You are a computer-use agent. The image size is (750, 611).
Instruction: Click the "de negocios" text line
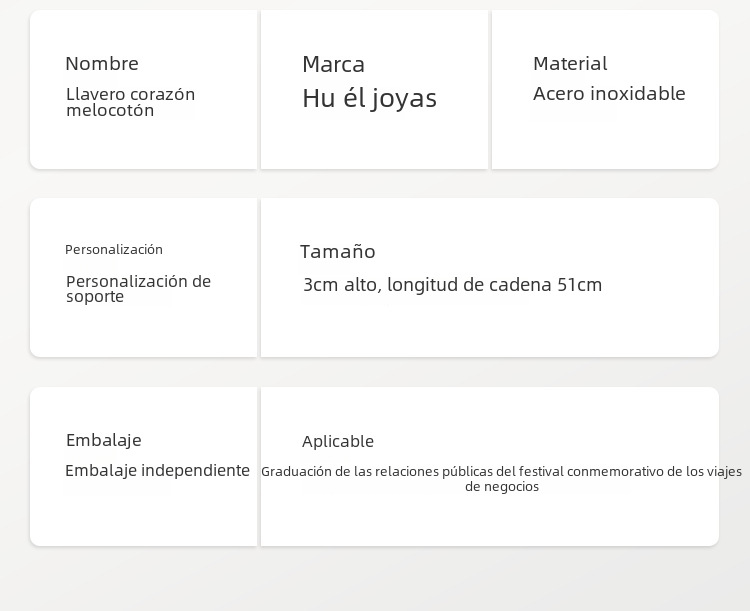[x=502, y=487]
